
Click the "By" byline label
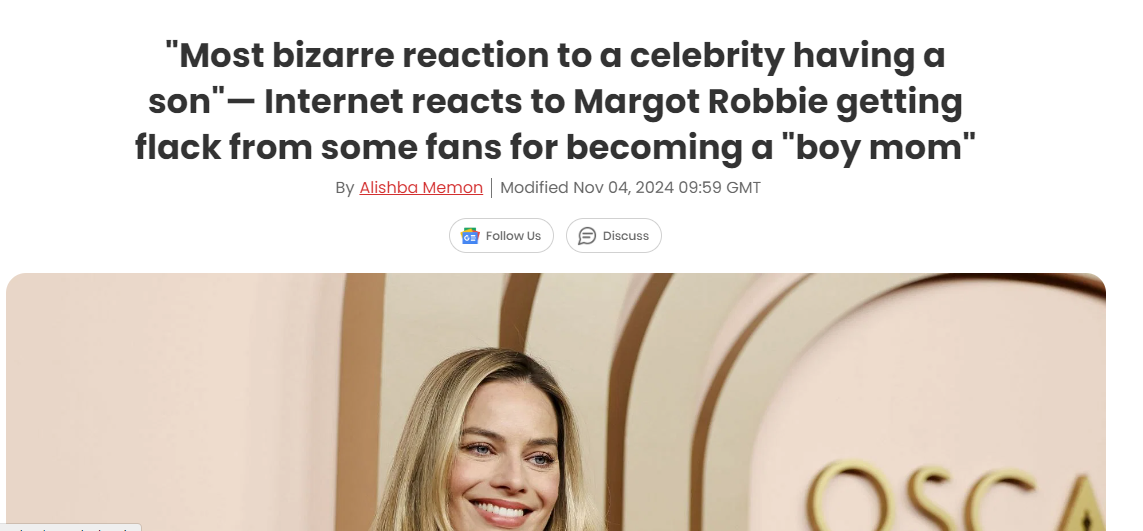[345, 187]
